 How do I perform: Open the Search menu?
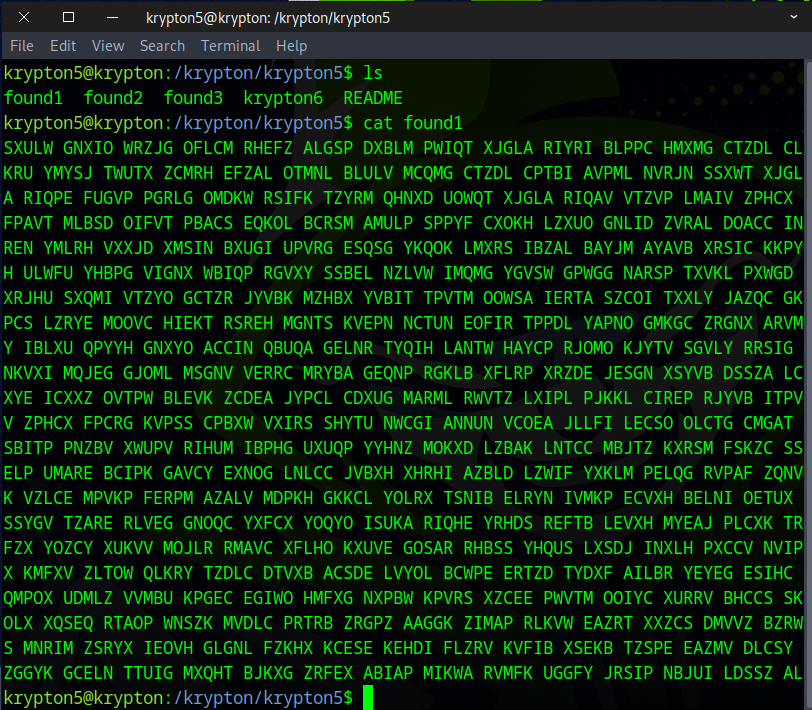[162, 46]
